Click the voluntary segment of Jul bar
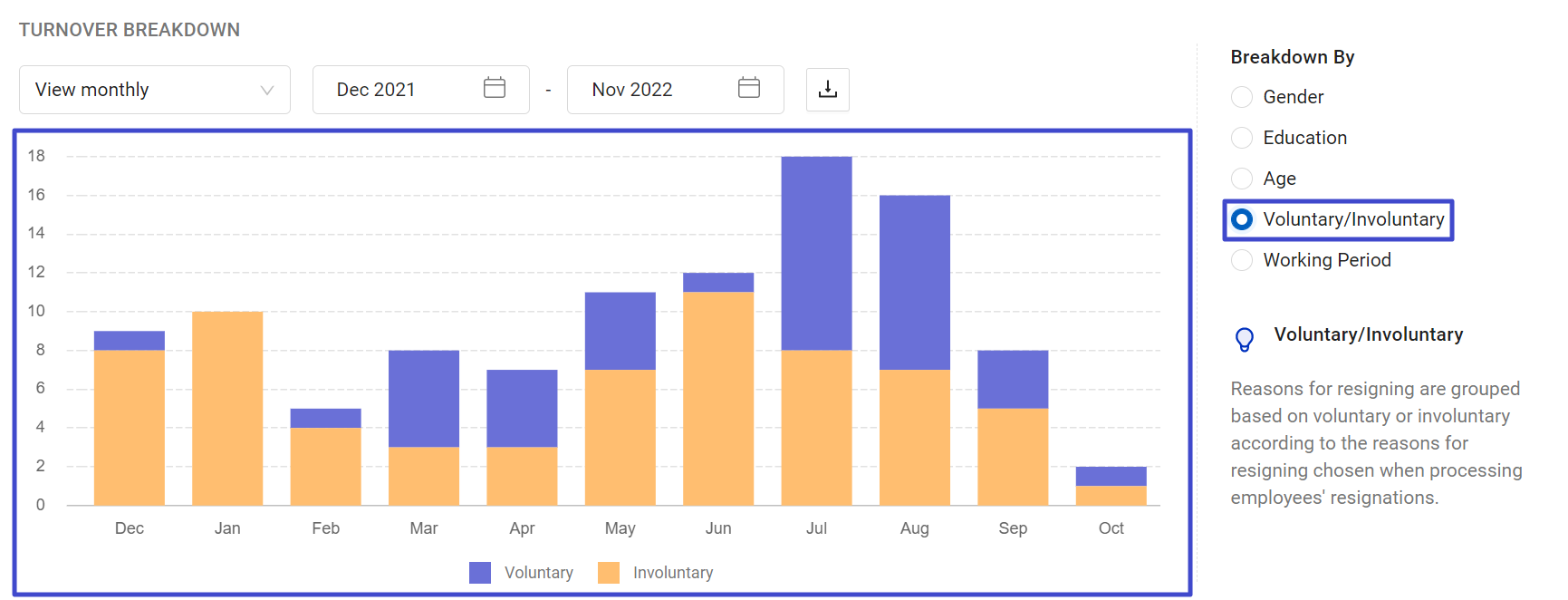The height and width of the screenshot is (600, 1568). [816, 254]
